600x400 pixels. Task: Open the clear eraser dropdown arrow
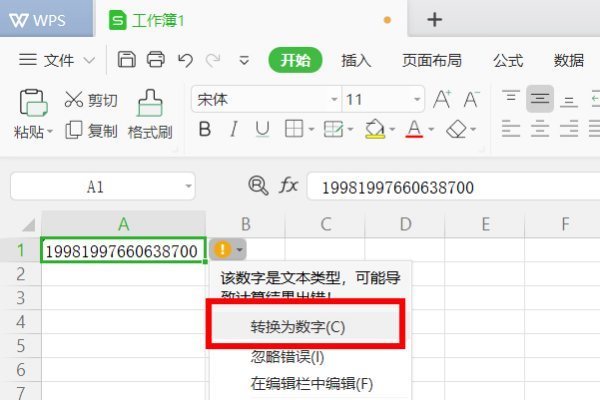[473, 129]
